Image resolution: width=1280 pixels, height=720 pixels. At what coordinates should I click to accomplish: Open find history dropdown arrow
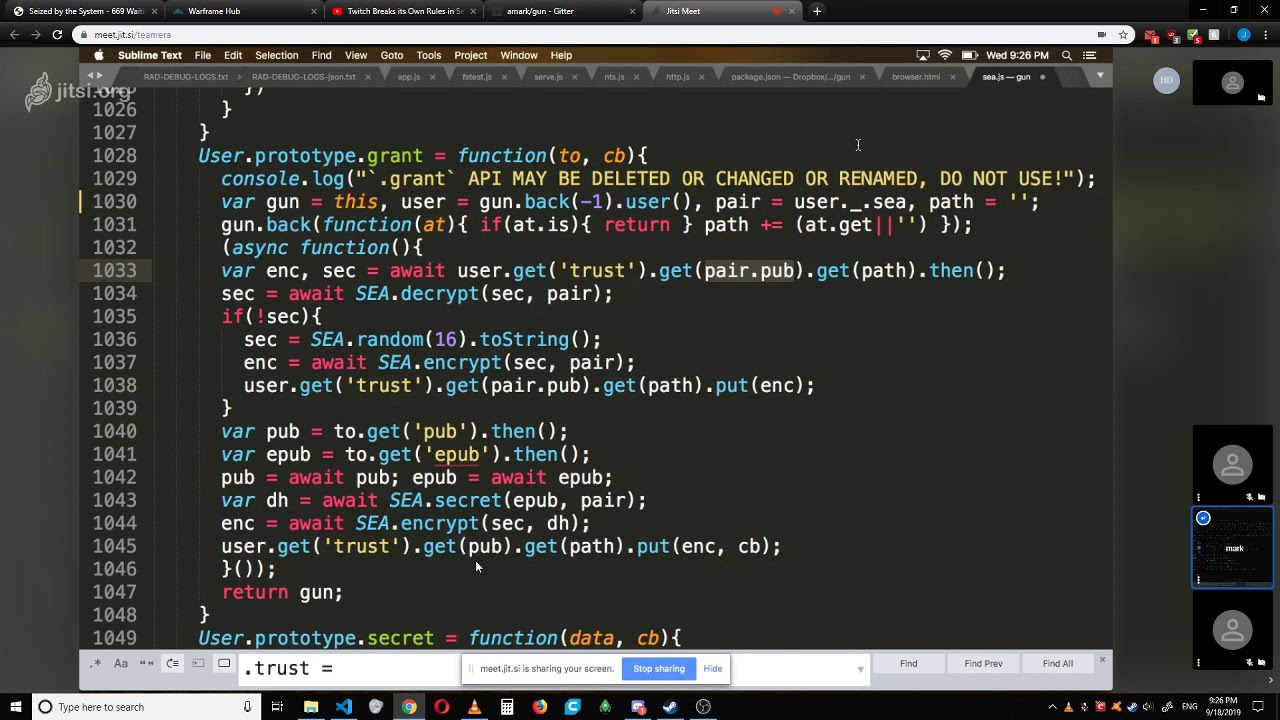coord(860,669)
